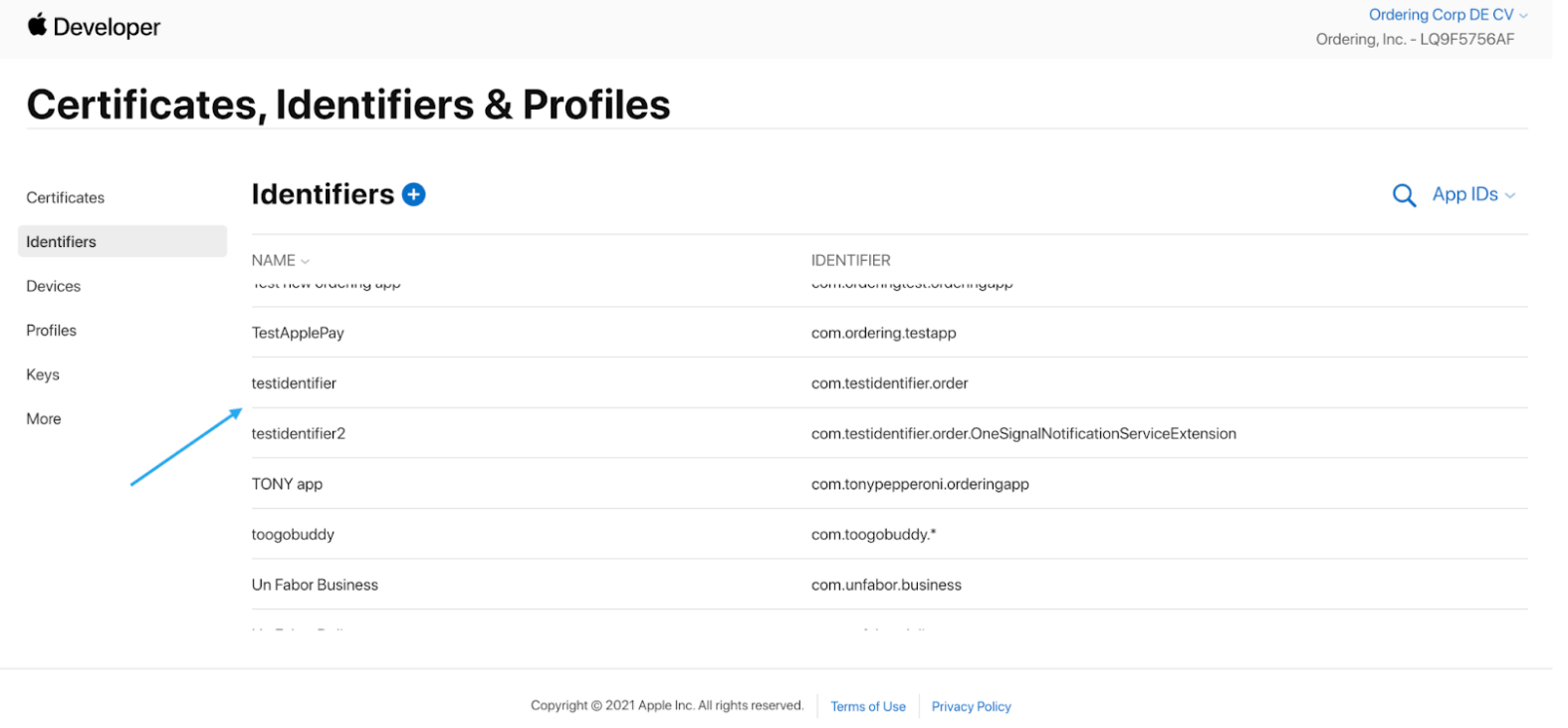This screenshot has width=1568, height=728.
Task: Click com.ordering.testapp bundle ID
Action: pos(884,333)
